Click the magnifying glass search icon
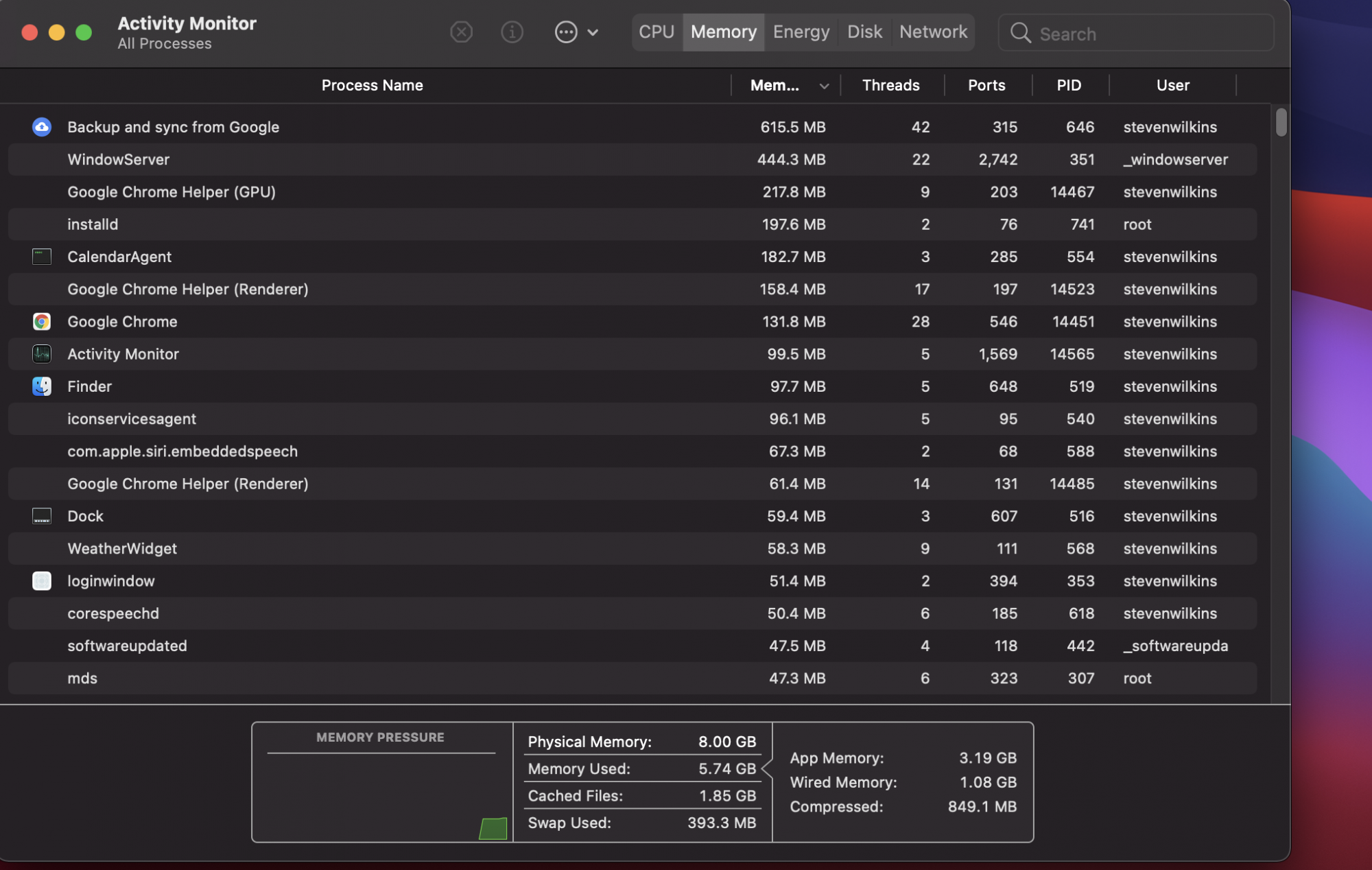Image resolution: width=1372 pixels, height=870 pixels. [x=1021, y=33]
